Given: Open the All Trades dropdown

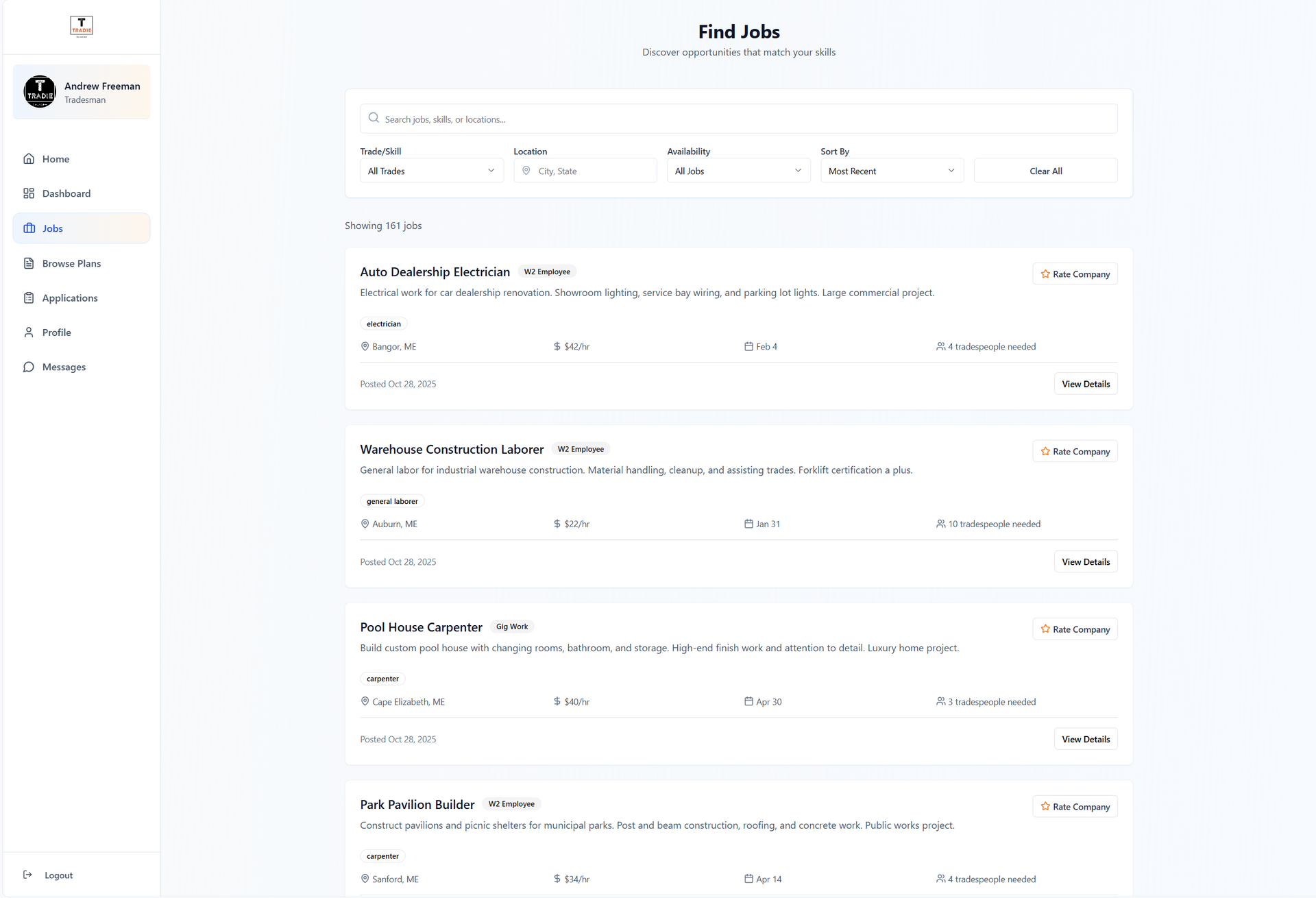Looking at the screenshot, I should pos(431,171).
